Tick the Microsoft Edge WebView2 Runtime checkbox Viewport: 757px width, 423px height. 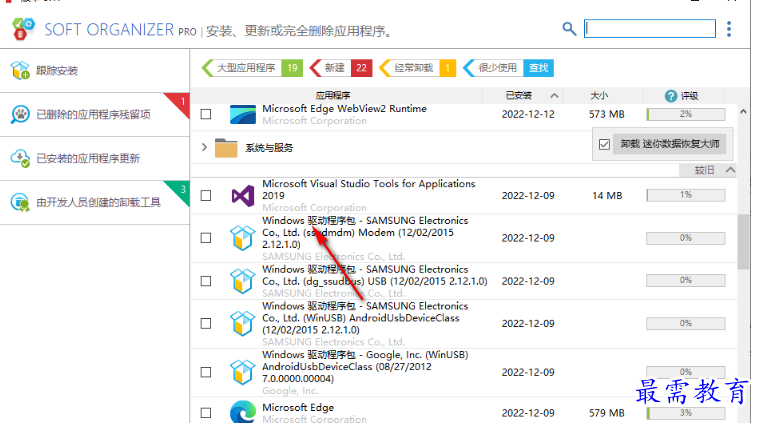206,114
